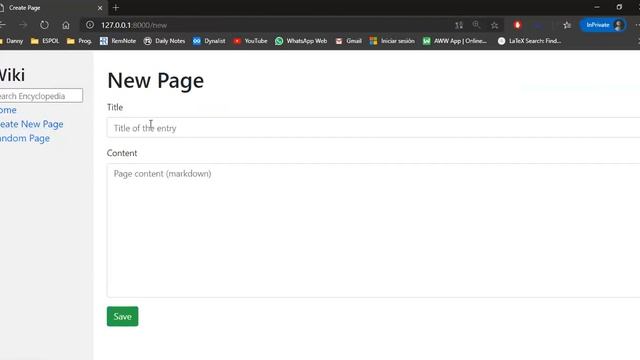
Task: Click the Content label
Action: point(122,153)
